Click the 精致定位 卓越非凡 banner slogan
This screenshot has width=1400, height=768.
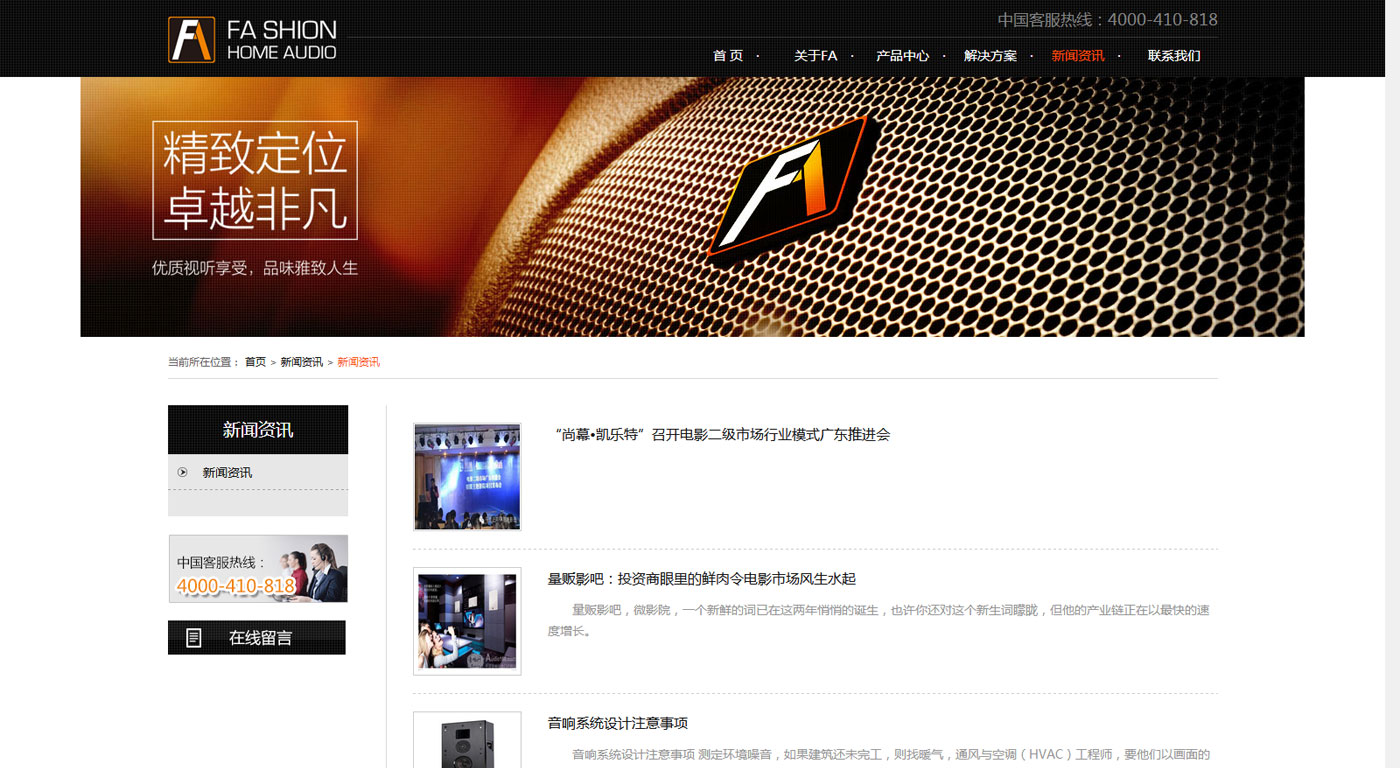[x=255, y=180]
